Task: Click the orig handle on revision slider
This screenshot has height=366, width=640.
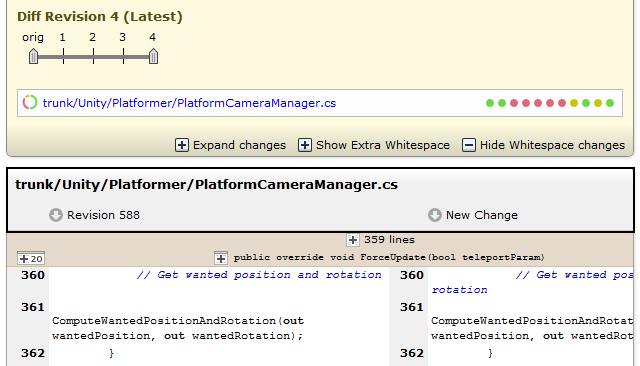Action: (33, 56)
